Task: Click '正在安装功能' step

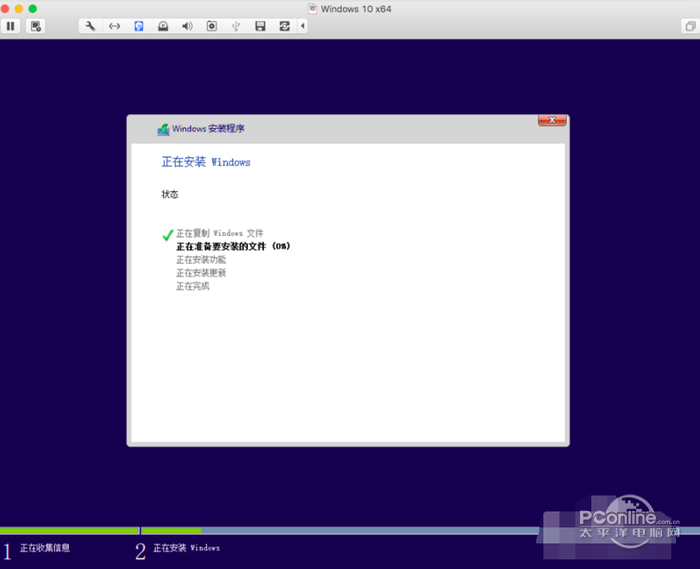Action: coord(201,260)
